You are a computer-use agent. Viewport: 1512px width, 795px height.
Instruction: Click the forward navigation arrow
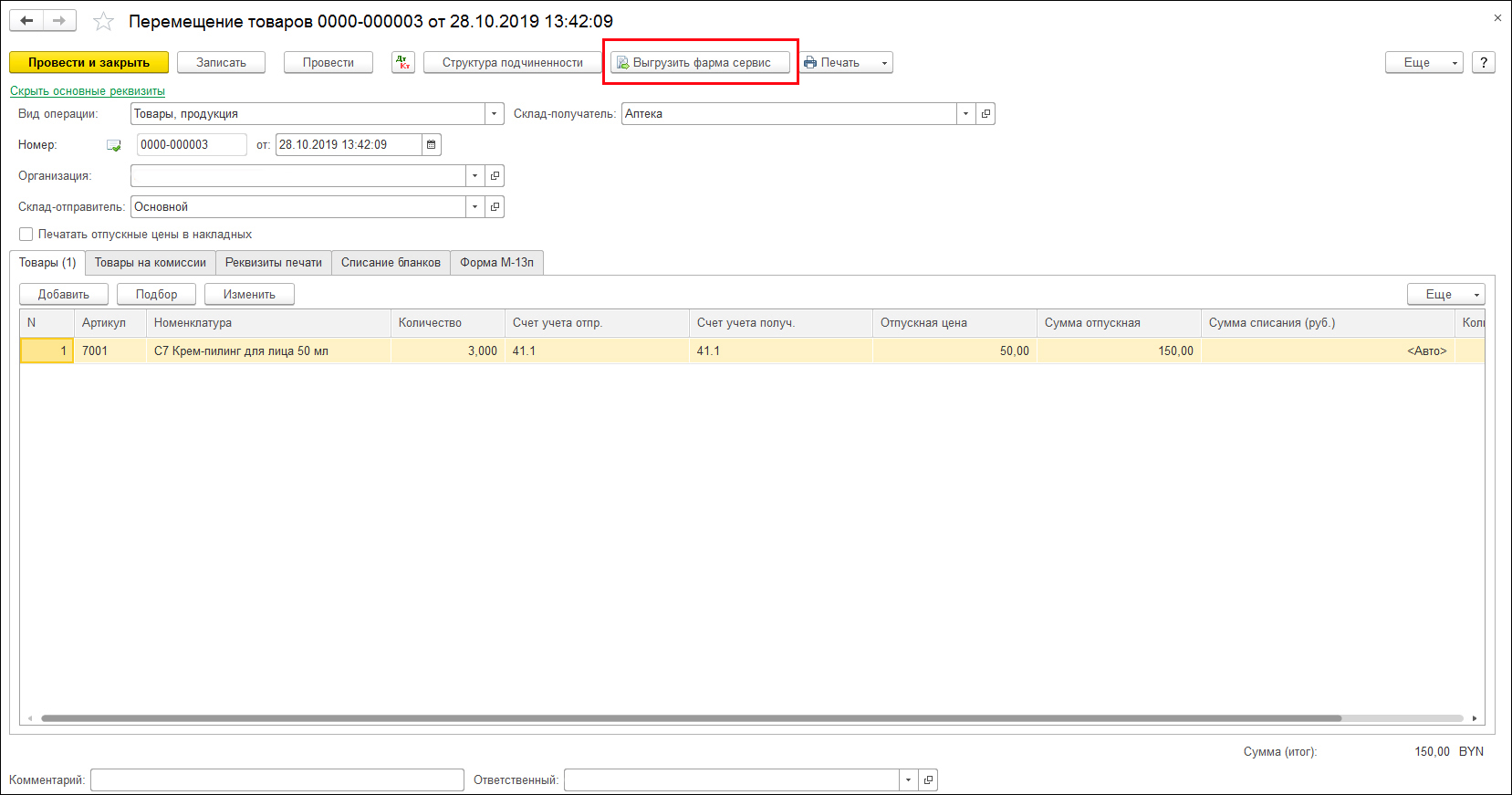point(59,20)
